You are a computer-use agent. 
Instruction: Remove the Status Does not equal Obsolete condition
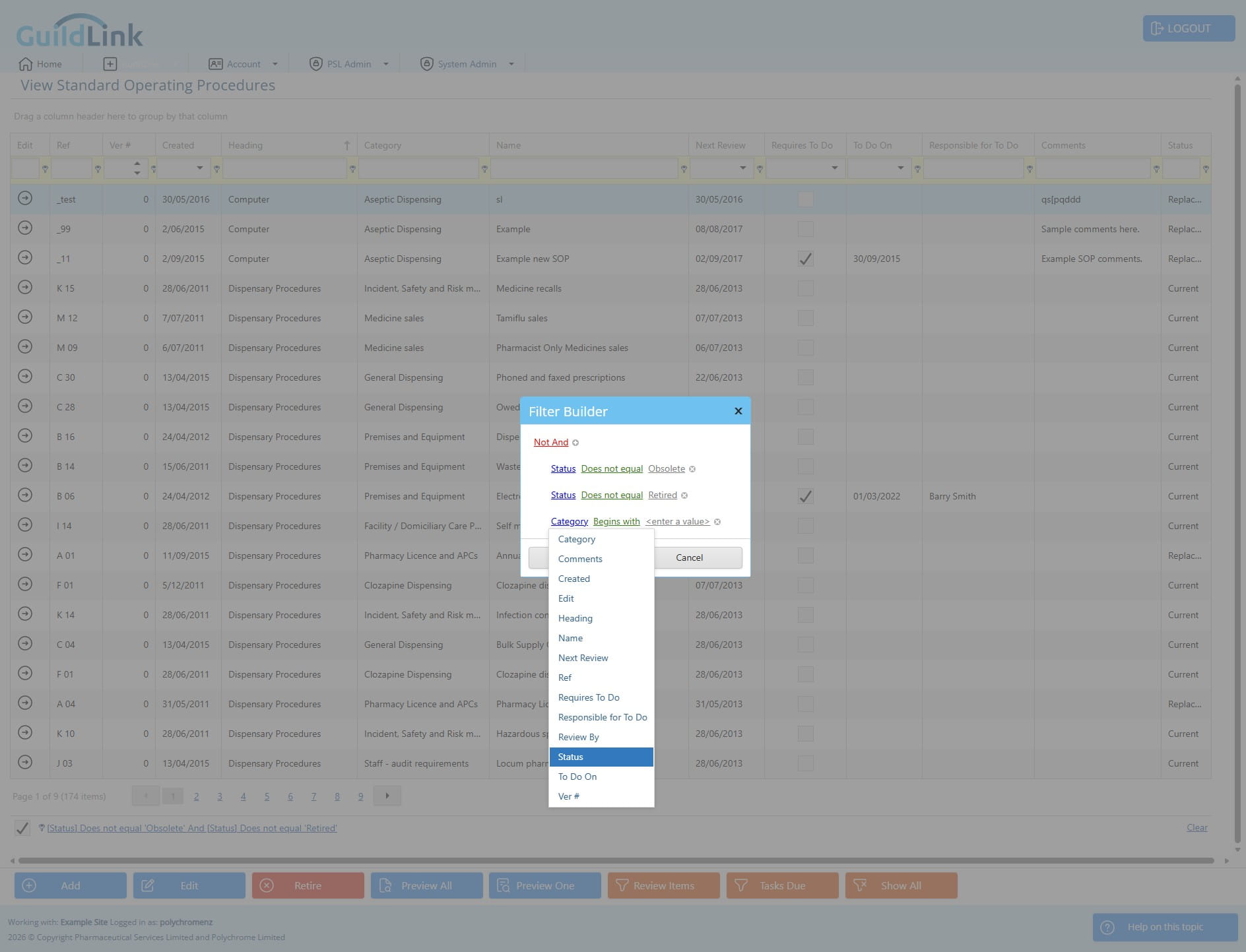pos(692,469)
